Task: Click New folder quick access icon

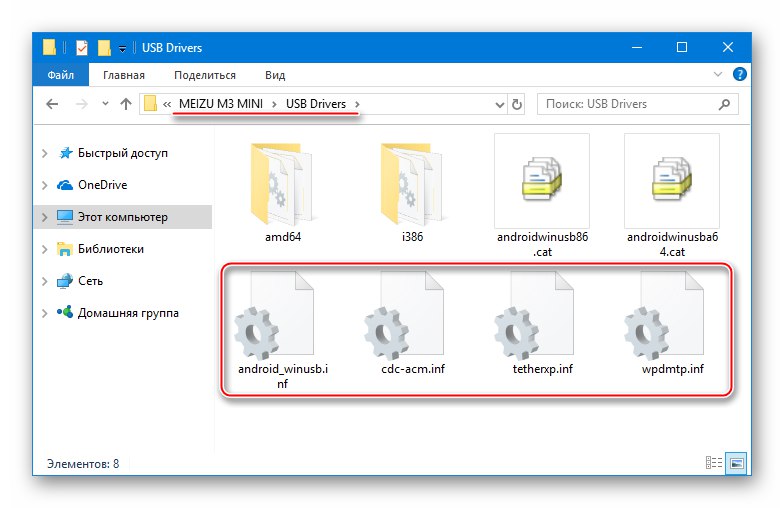Action: [104, 48]
